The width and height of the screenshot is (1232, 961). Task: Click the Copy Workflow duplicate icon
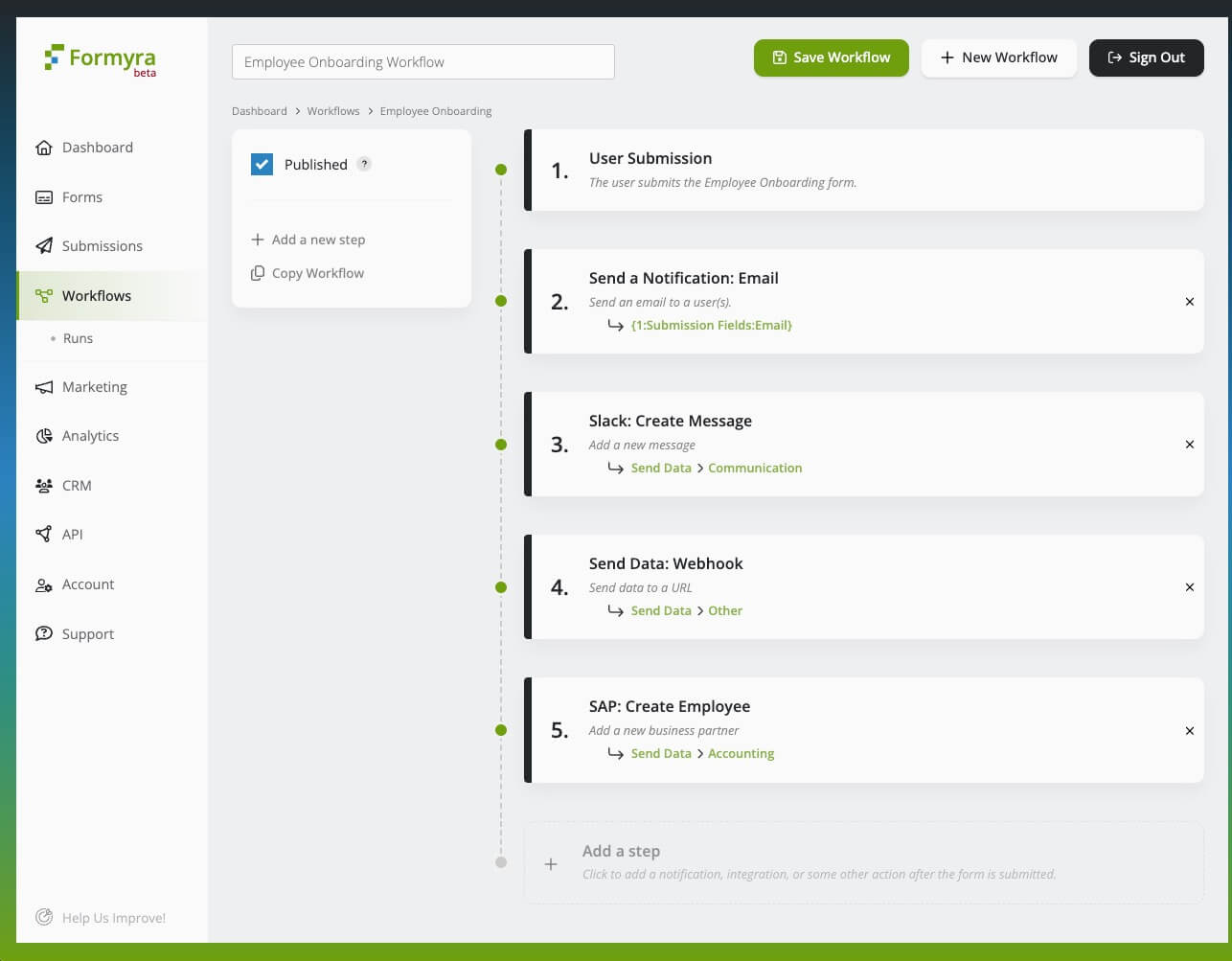[257, 273]
